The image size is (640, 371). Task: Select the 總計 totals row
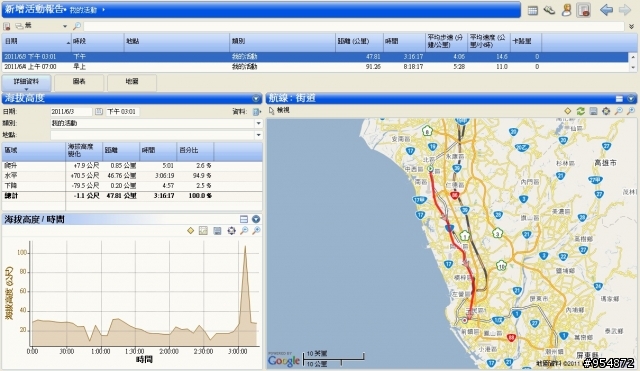(132, 196)
